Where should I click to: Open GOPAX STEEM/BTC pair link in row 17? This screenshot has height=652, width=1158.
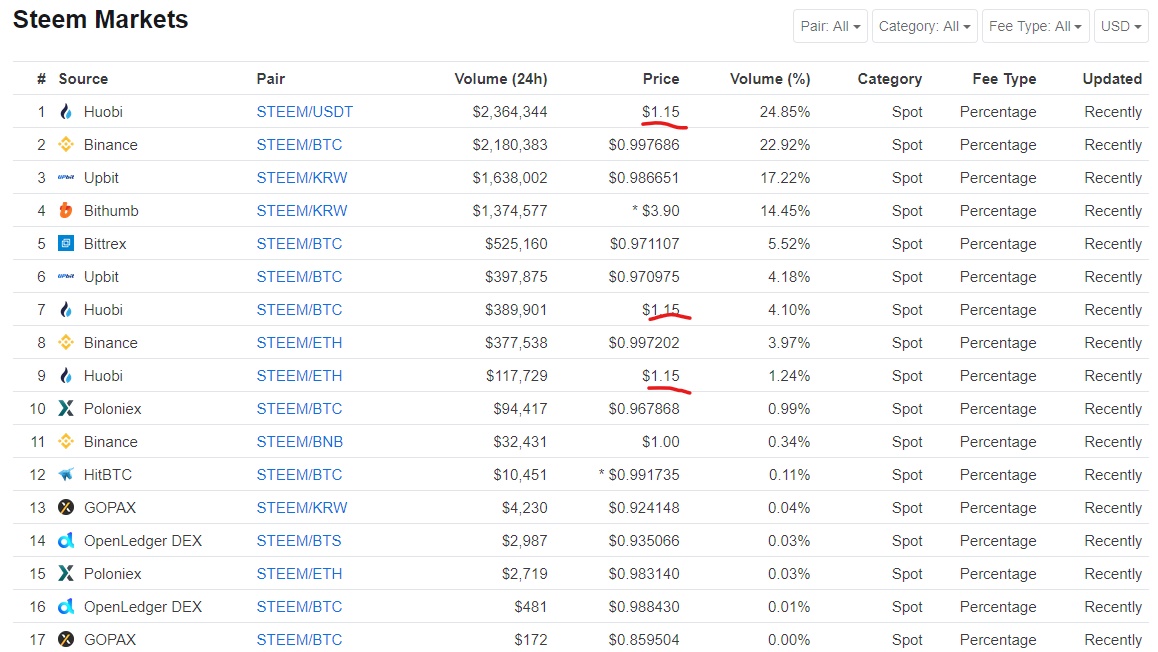click(299, 639)
